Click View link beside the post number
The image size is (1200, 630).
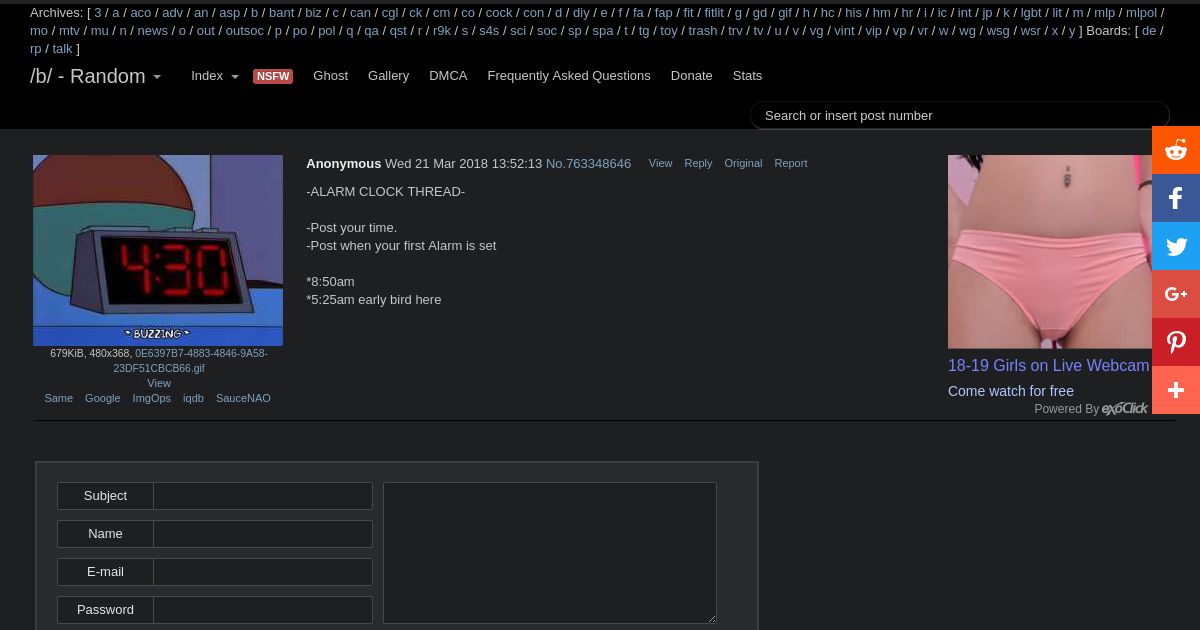(x=660, y=163)
